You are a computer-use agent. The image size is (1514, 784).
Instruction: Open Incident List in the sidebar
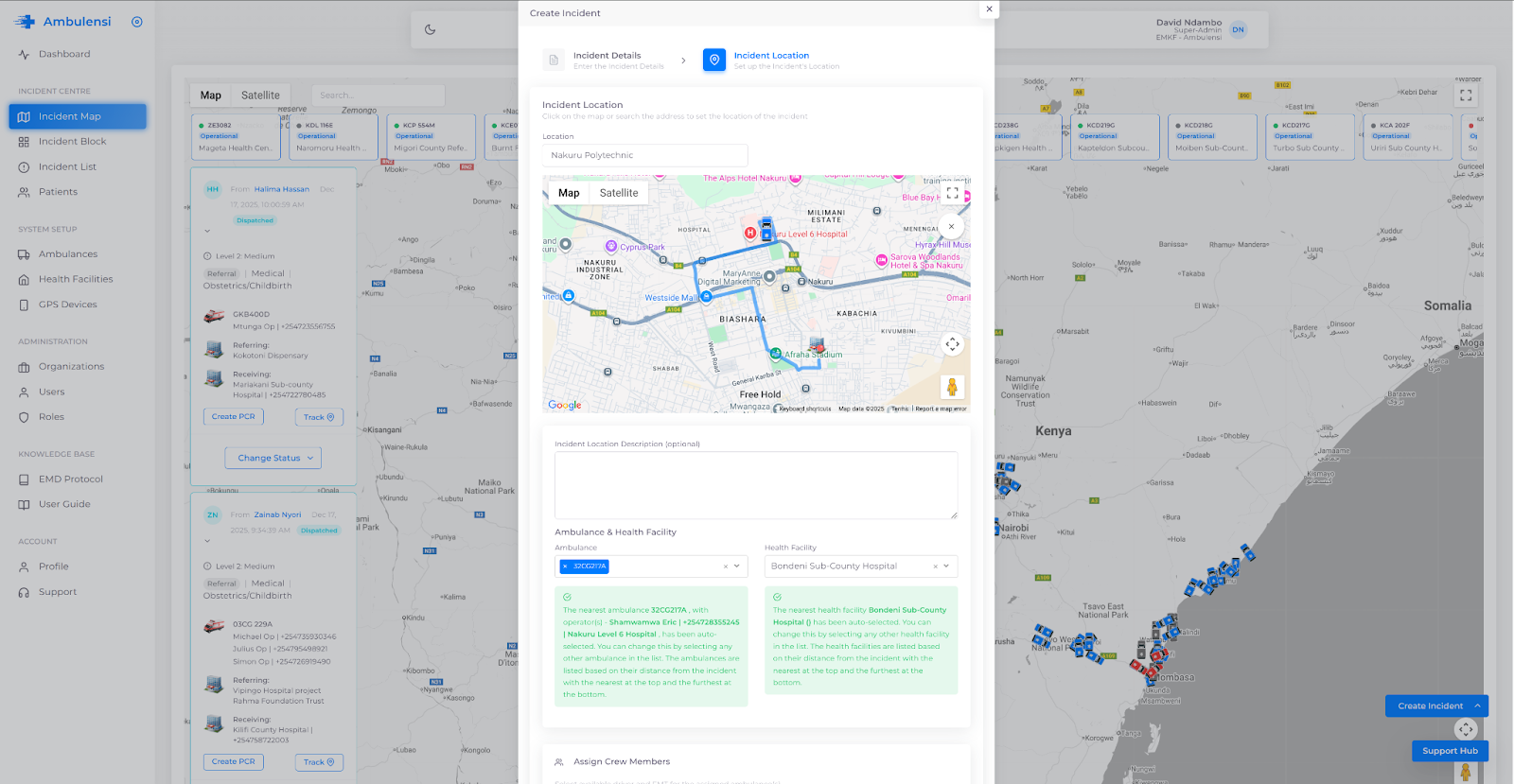67,167
